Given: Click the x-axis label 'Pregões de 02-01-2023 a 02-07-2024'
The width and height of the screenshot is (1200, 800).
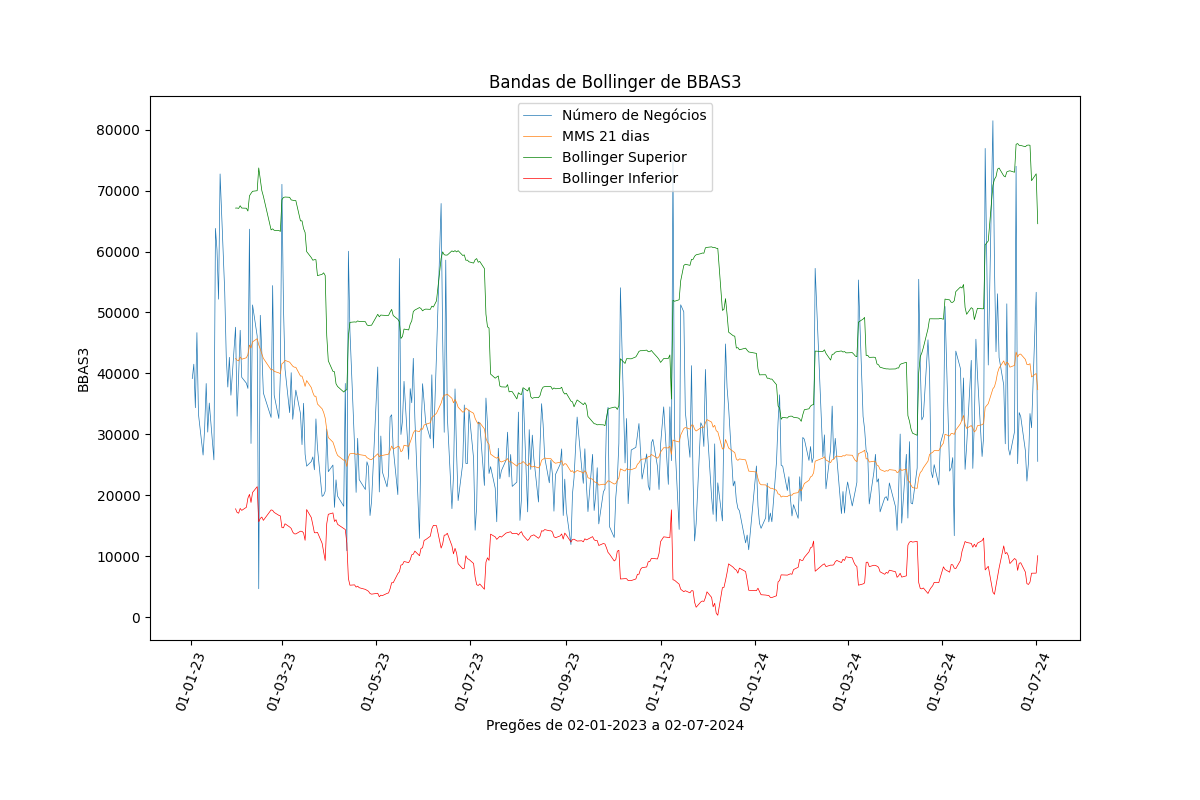Looking at the screenshot, I should [615, 725].
